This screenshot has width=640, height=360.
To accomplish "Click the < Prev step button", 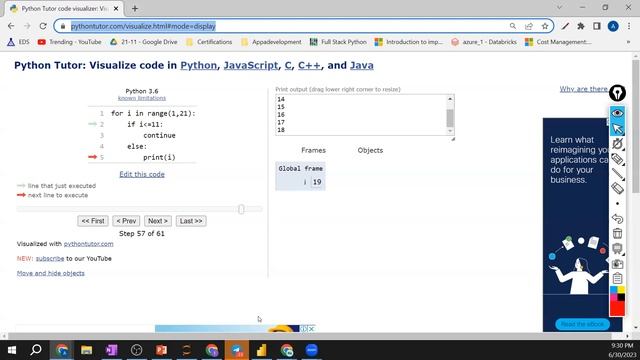I will pos(126,221).
